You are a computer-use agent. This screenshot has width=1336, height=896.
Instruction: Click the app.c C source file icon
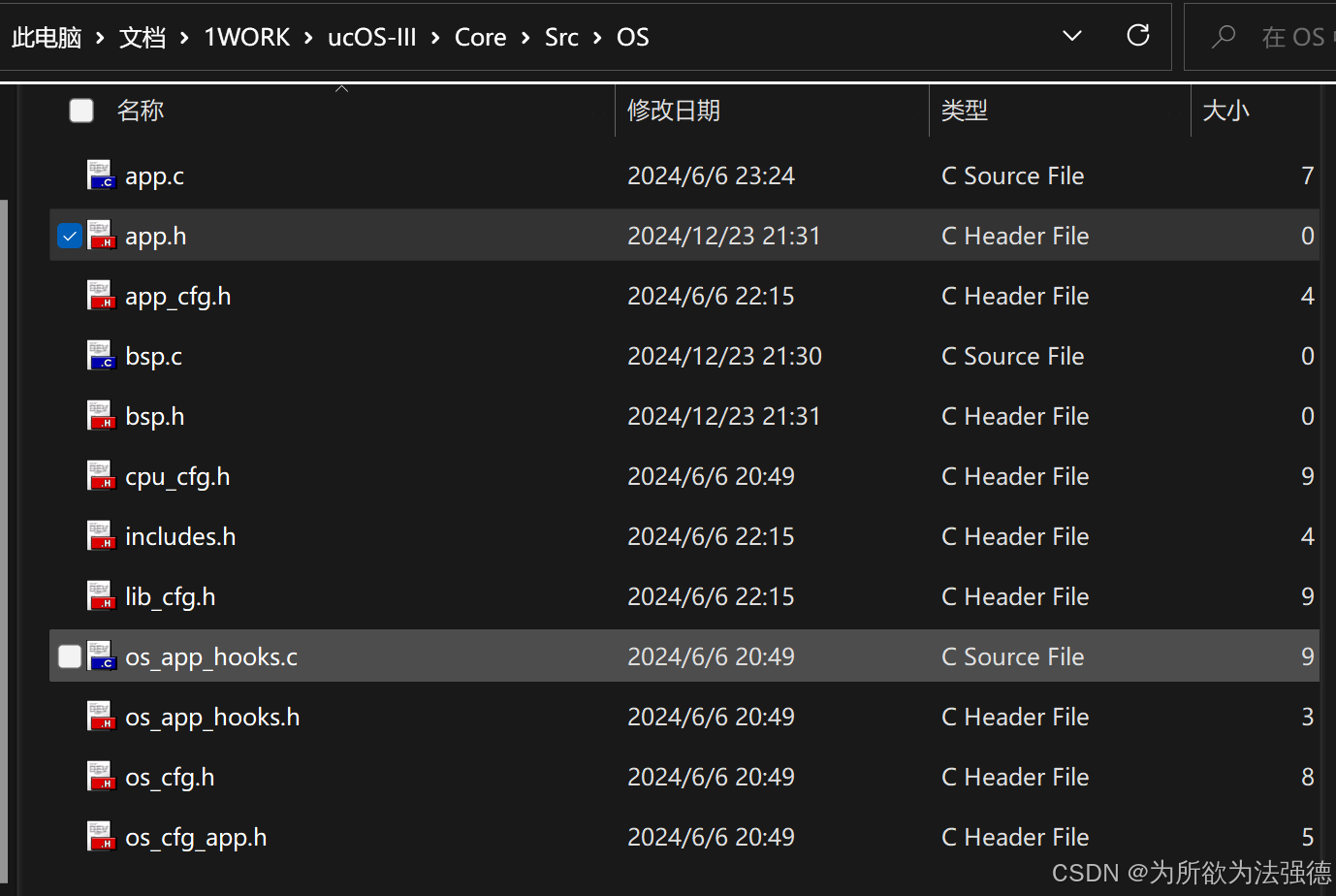102,175
